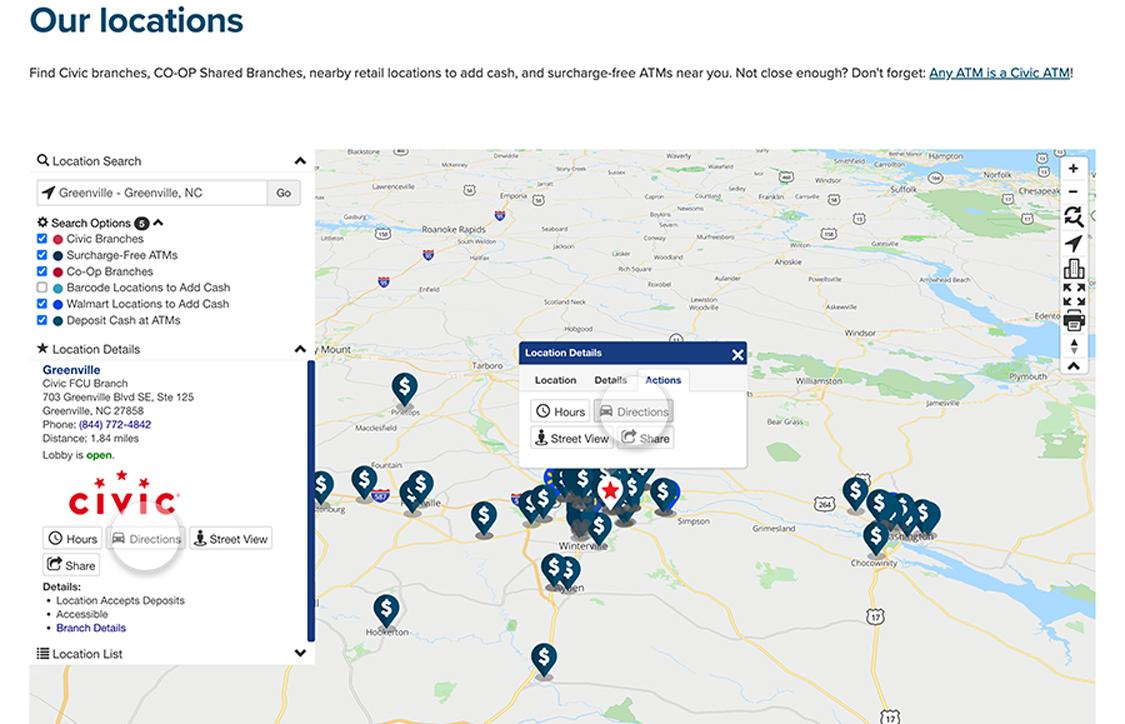Click Share button in sidebar details
The image size is (1125, 724).
click(71, 565)
